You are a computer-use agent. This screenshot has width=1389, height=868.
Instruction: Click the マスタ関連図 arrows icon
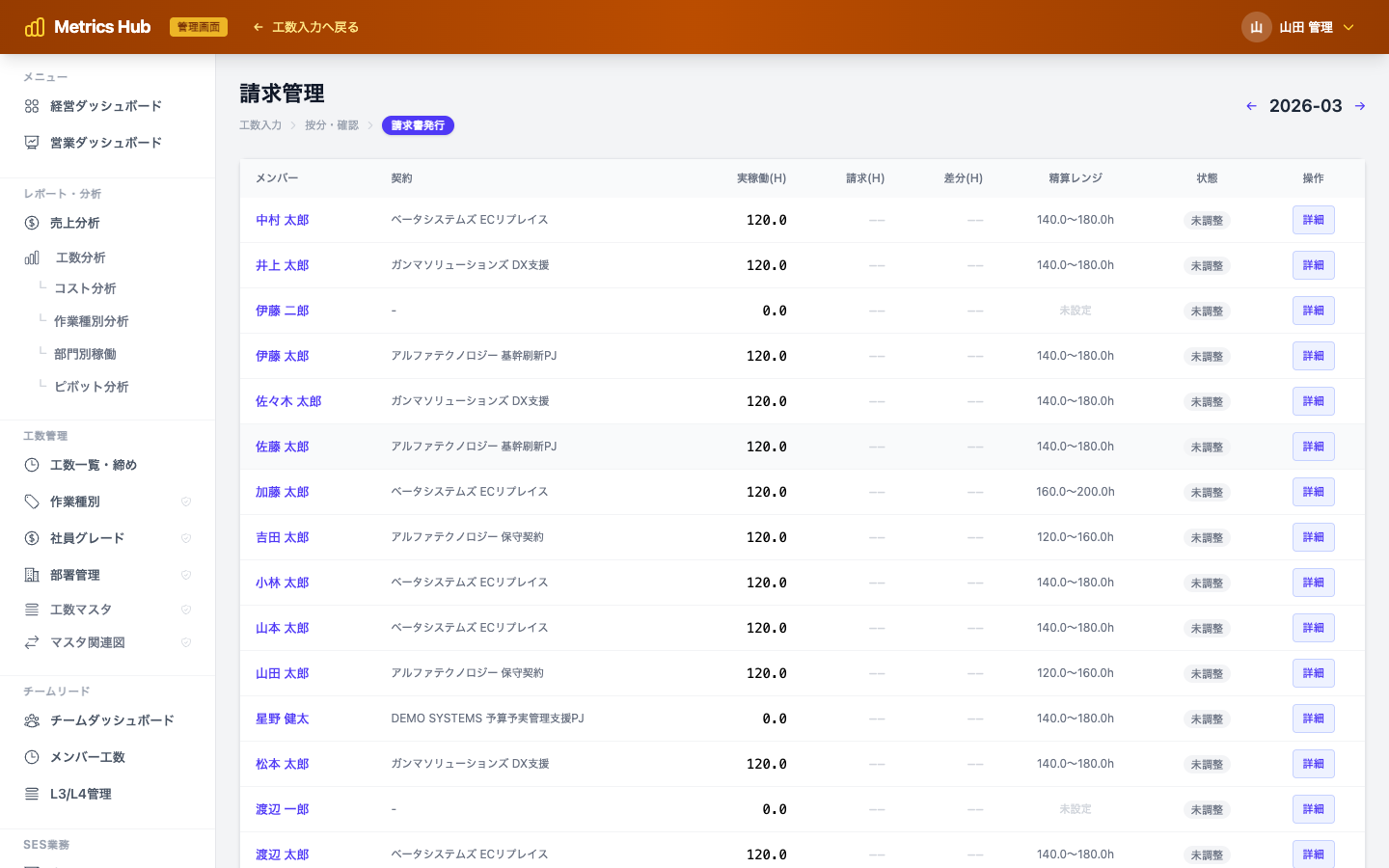point(32,642)
